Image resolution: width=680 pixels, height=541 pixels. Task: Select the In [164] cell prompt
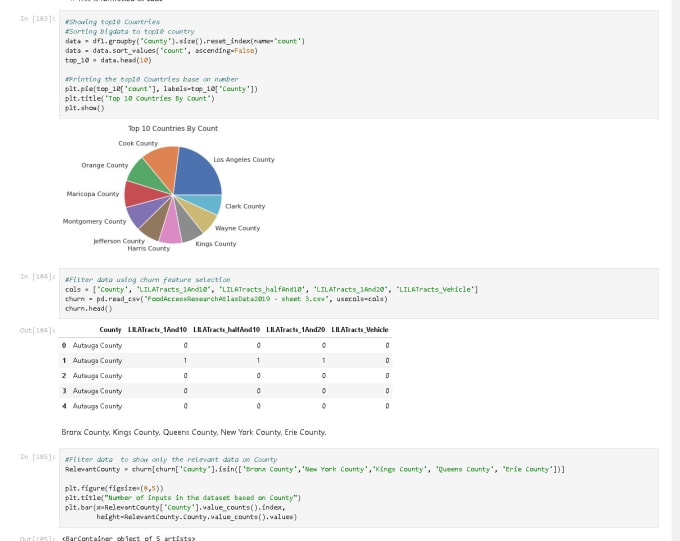coord(38,276)
